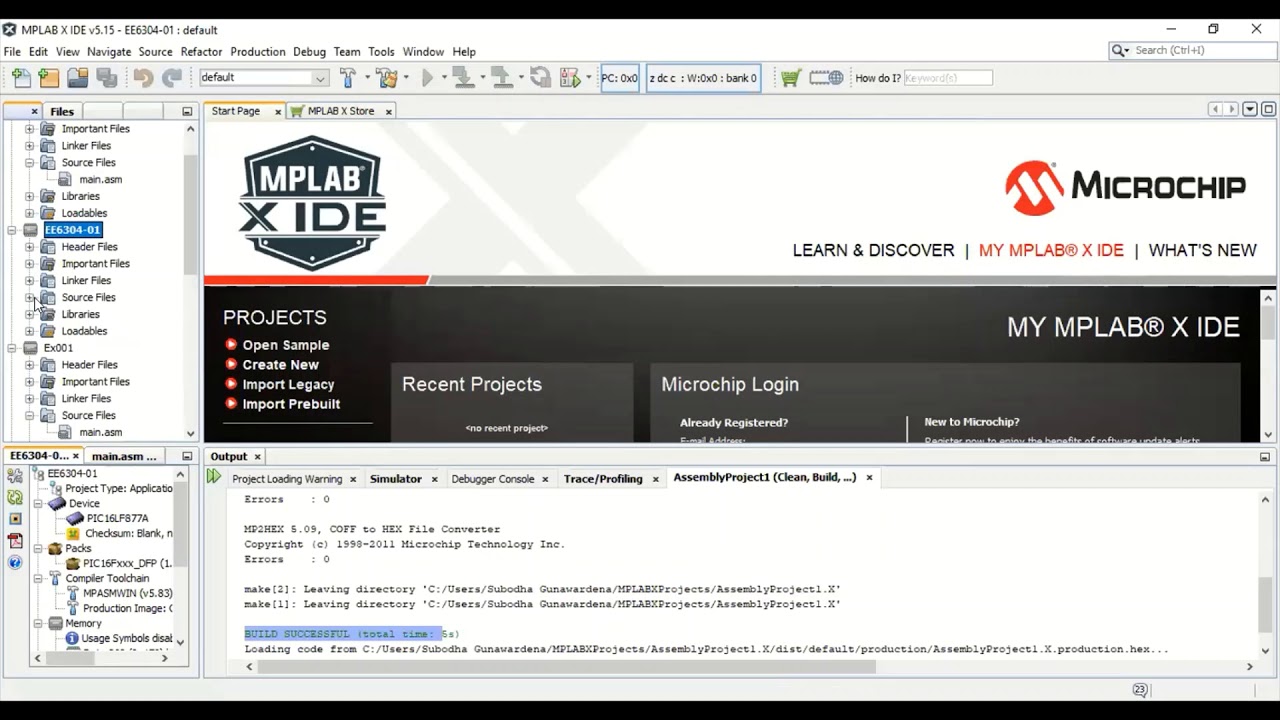Collapse the Packs node in dashboard

pos(38,548)
